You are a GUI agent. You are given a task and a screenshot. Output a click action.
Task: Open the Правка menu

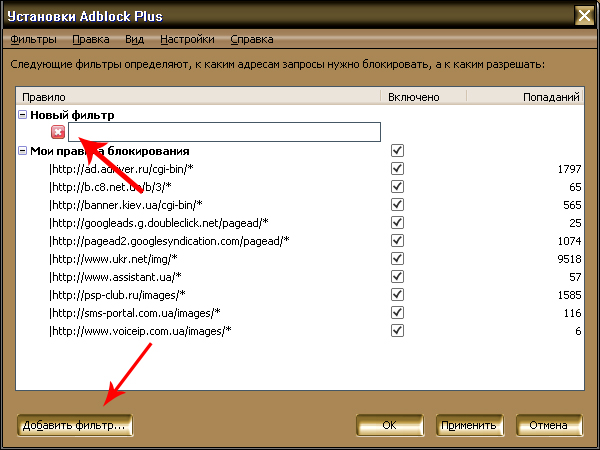[91, 39]
